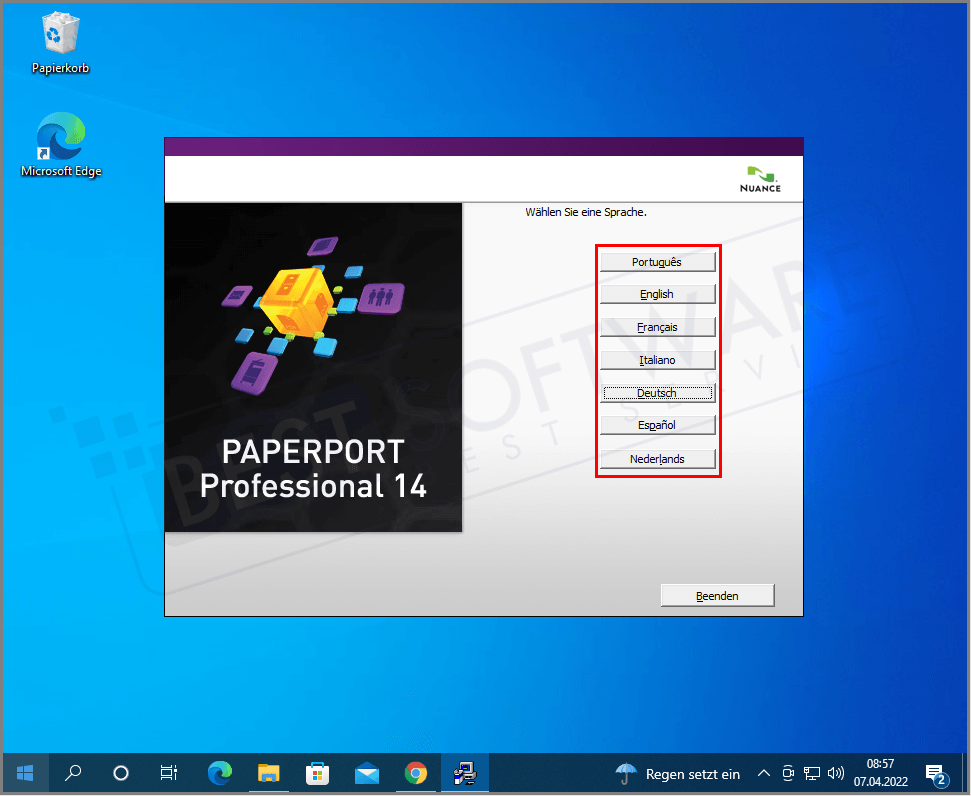Open the Windows Start menu
The image size is (971, 796).
pyautogui.click(x=24, y=772)
